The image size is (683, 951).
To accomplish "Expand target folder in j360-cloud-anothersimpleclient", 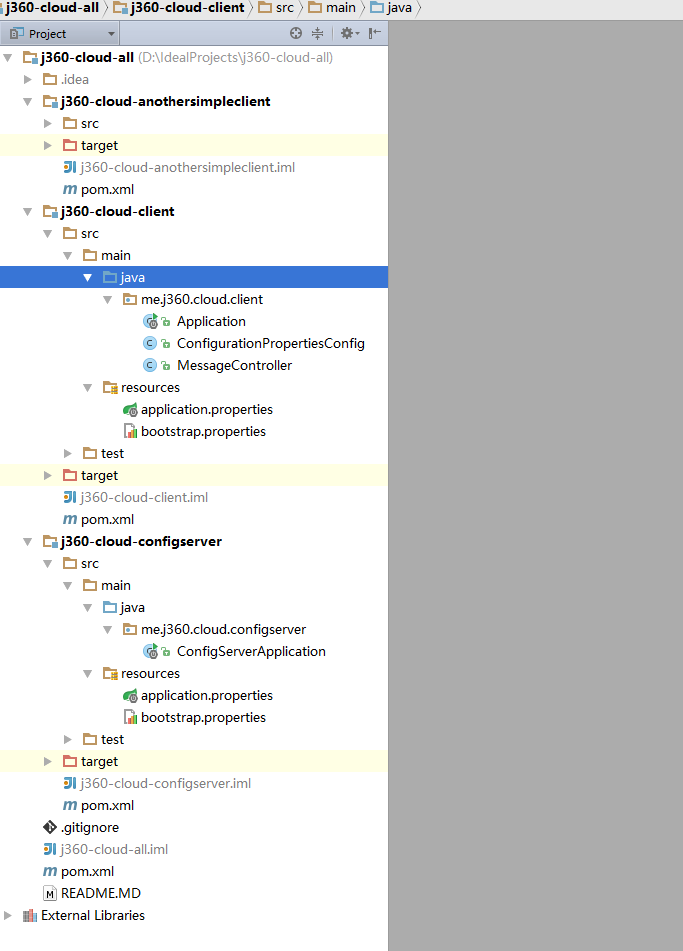I will 49,145.
